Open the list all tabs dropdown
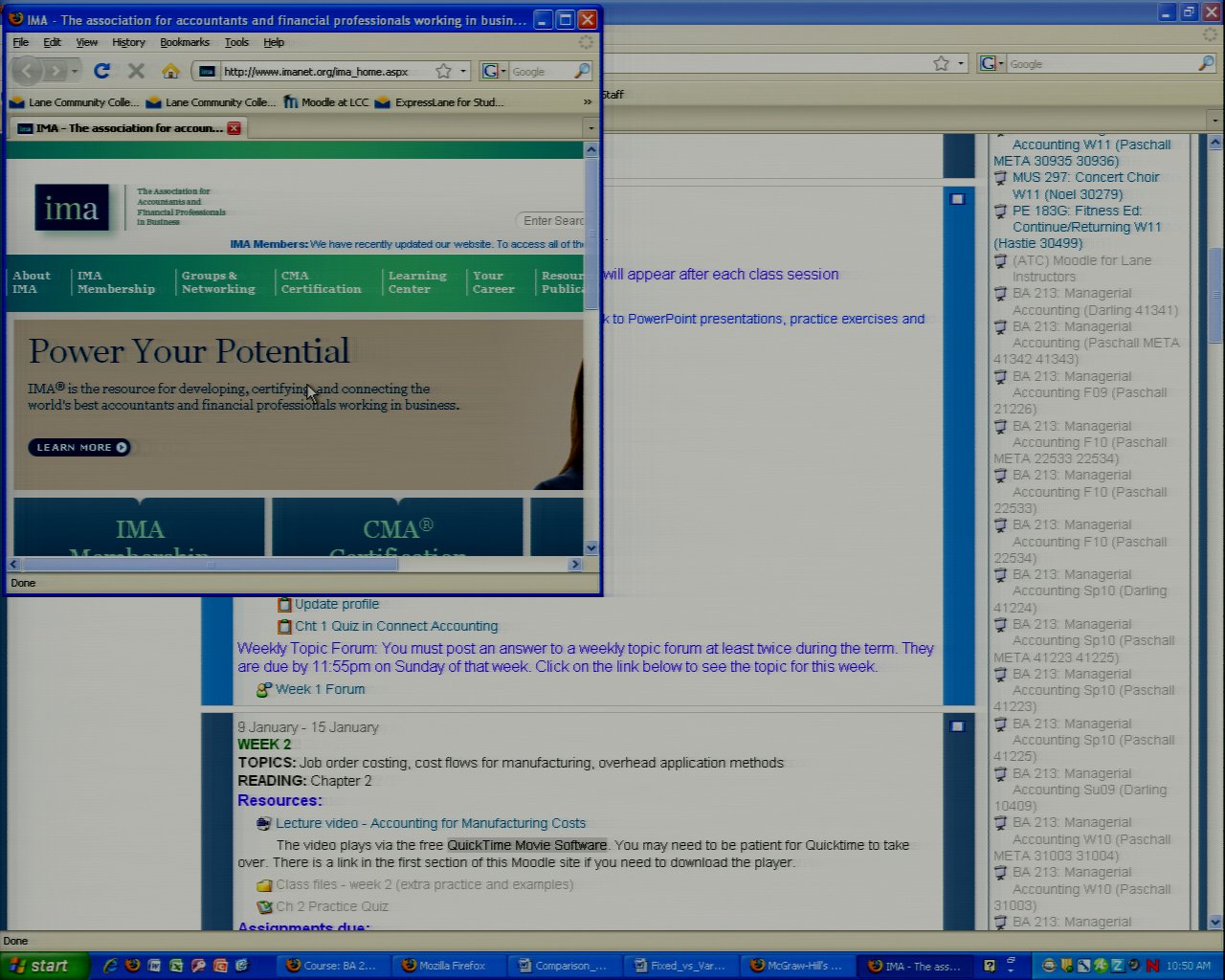The height and width of the screenshot is (980, 1225). click(x=590, y=128)
